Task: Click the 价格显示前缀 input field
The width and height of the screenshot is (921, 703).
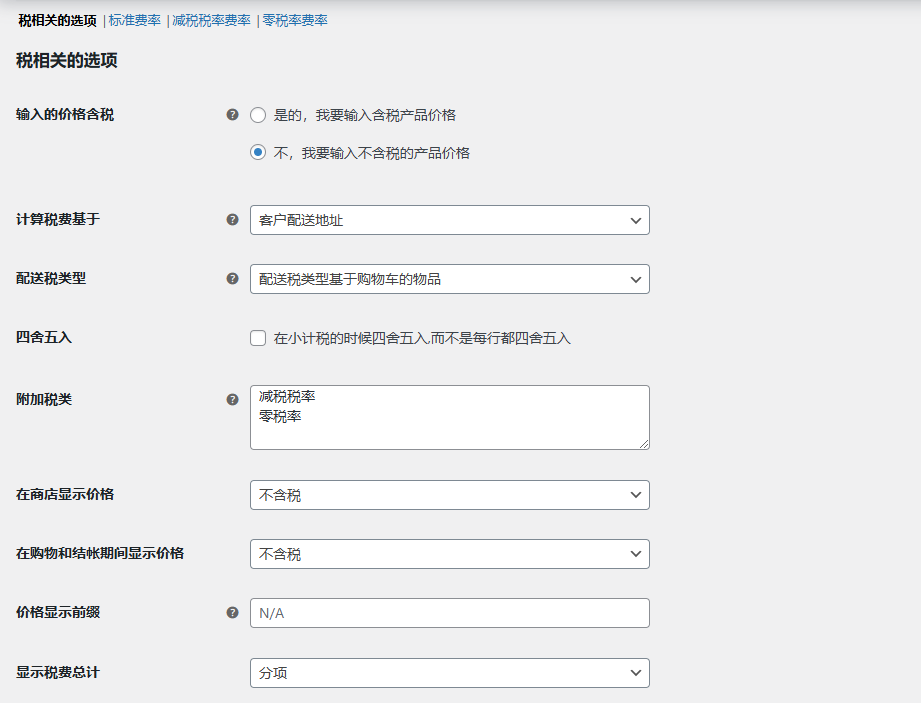Action: point(449,612)
